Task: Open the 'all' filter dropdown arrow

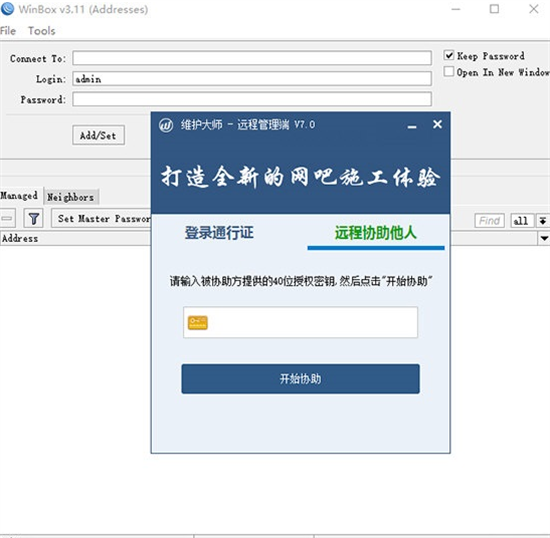Action: pos(543,221)
